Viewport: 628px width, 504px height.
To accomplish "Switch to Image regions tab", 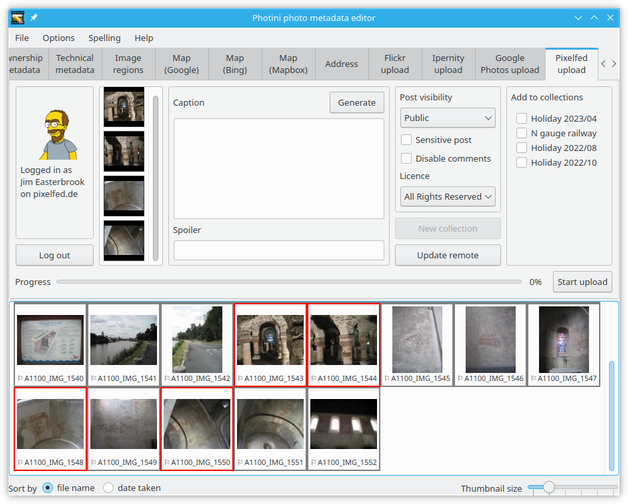I will [x=128, y=64].
